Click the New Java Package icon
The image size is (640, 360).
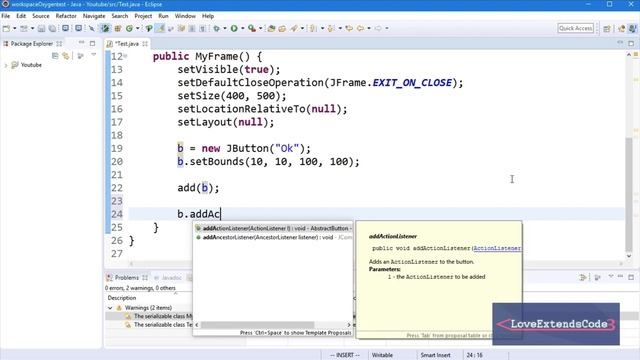click(x=118, y=28)
